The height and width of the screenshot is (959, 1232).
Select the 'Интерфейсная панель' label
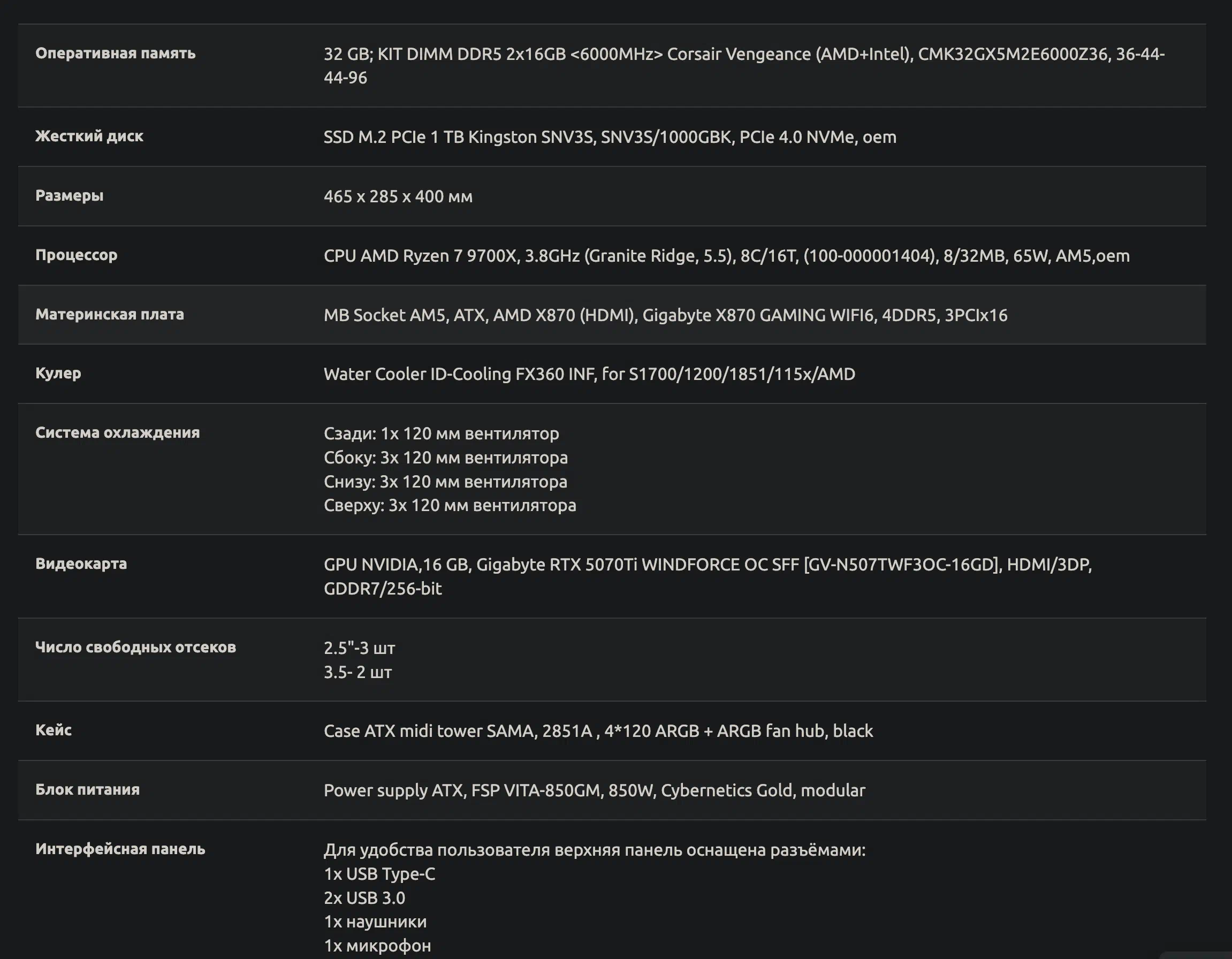tap(120, 849)
